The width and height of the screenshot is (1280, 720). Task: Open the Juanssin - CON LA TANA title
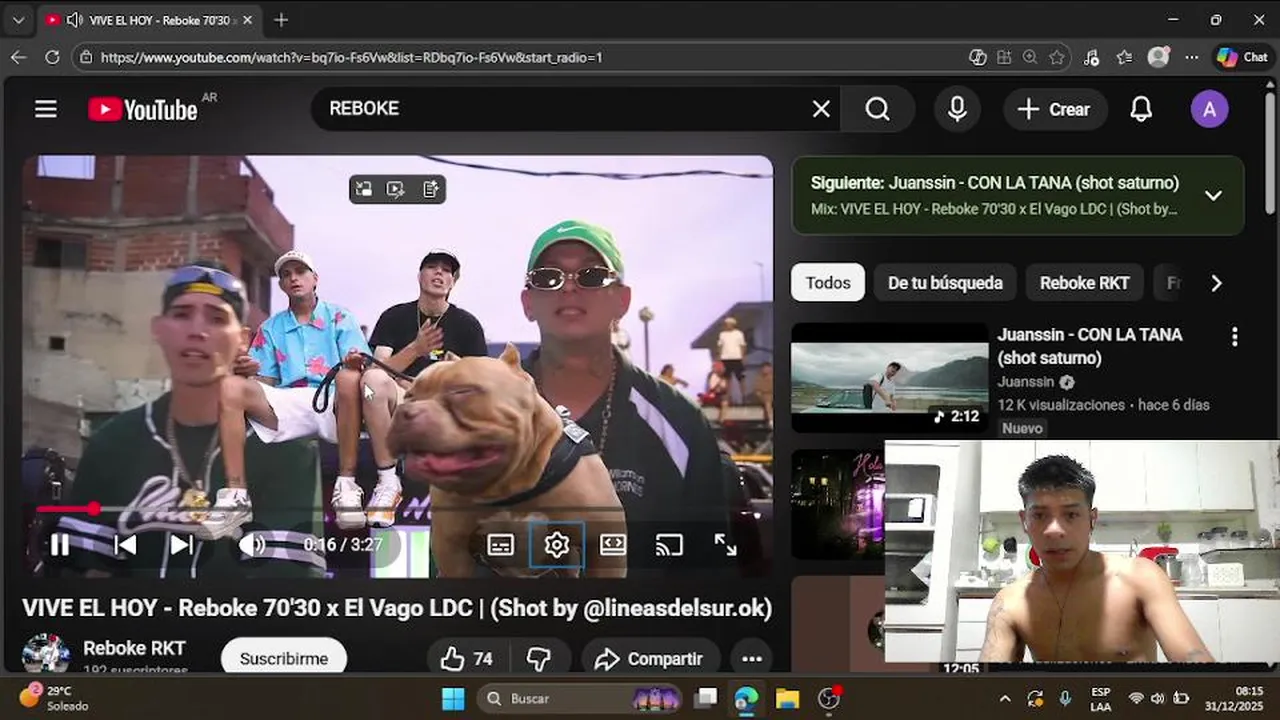point(1089,346)
